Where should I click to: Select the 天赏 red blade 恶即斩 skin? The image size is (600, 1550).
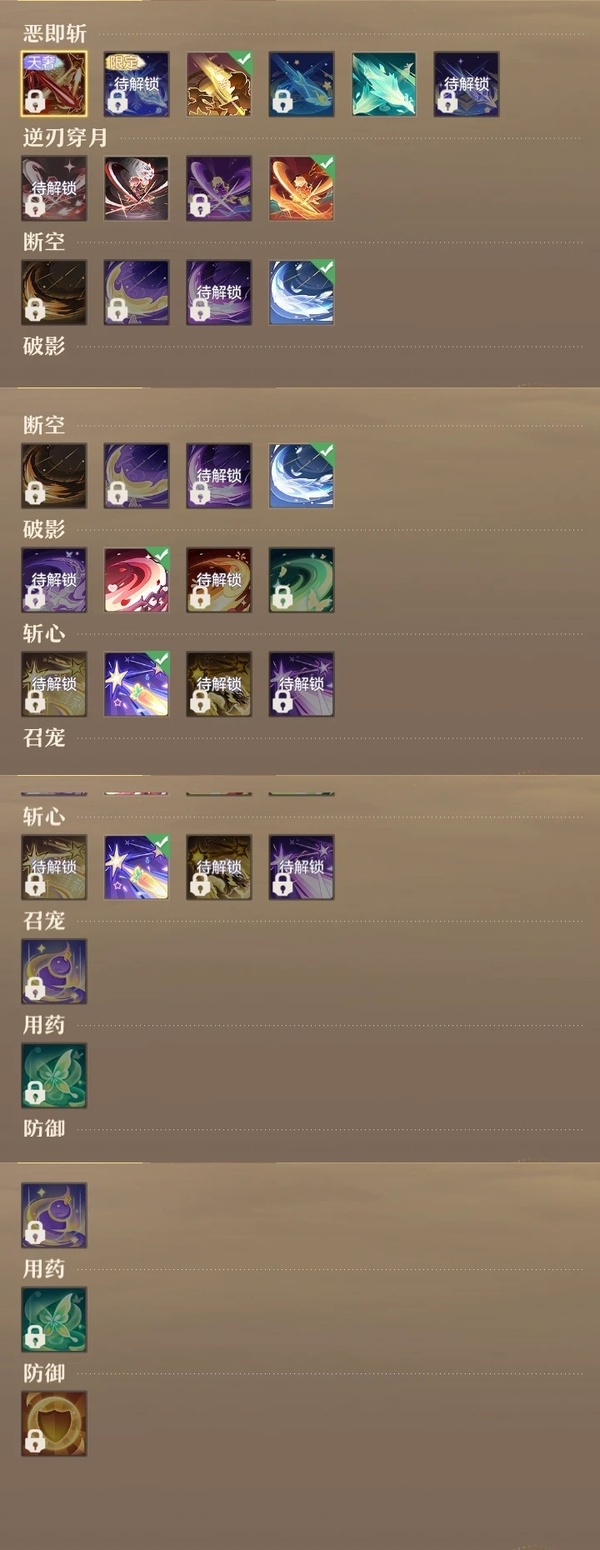point(54,84)
